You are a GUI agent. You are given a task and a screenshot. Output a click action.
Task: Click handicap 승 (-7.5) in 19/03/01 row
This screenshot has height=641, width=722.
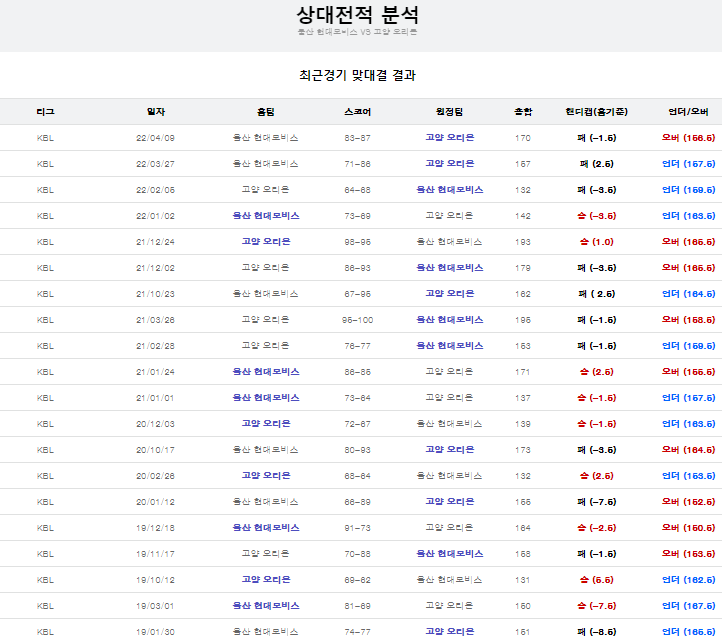coord(597,606)
